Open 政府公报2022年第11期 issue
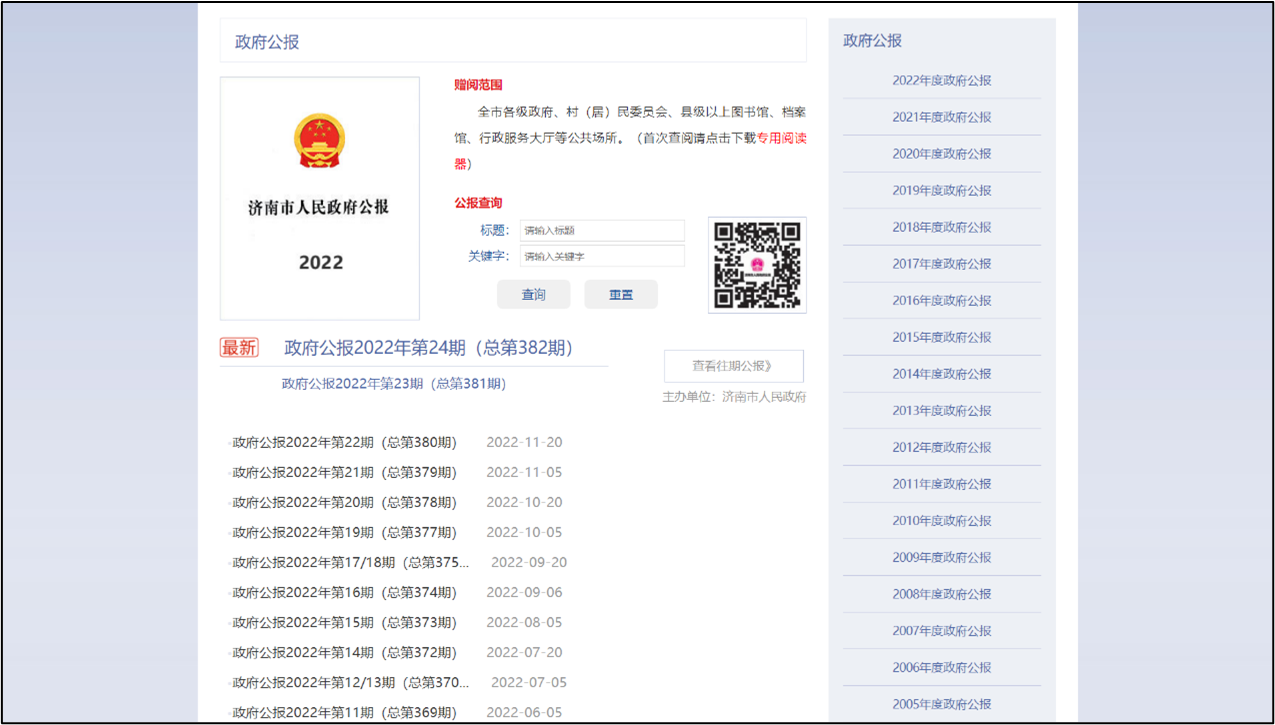 344,713
